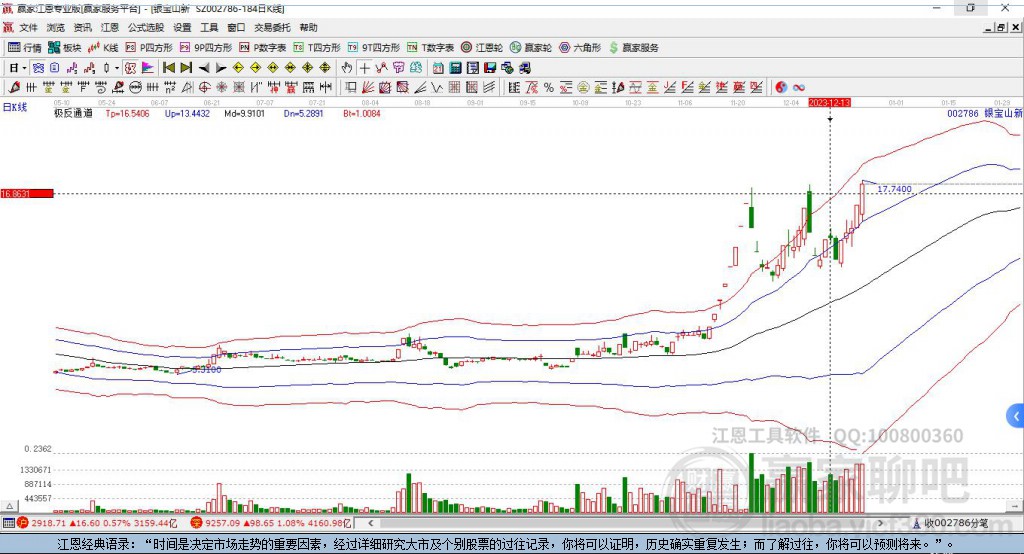The height and width of the screenshot is (554, 1024).
Task: Click the black left arrow icon
Action: (x=204, y=68)
